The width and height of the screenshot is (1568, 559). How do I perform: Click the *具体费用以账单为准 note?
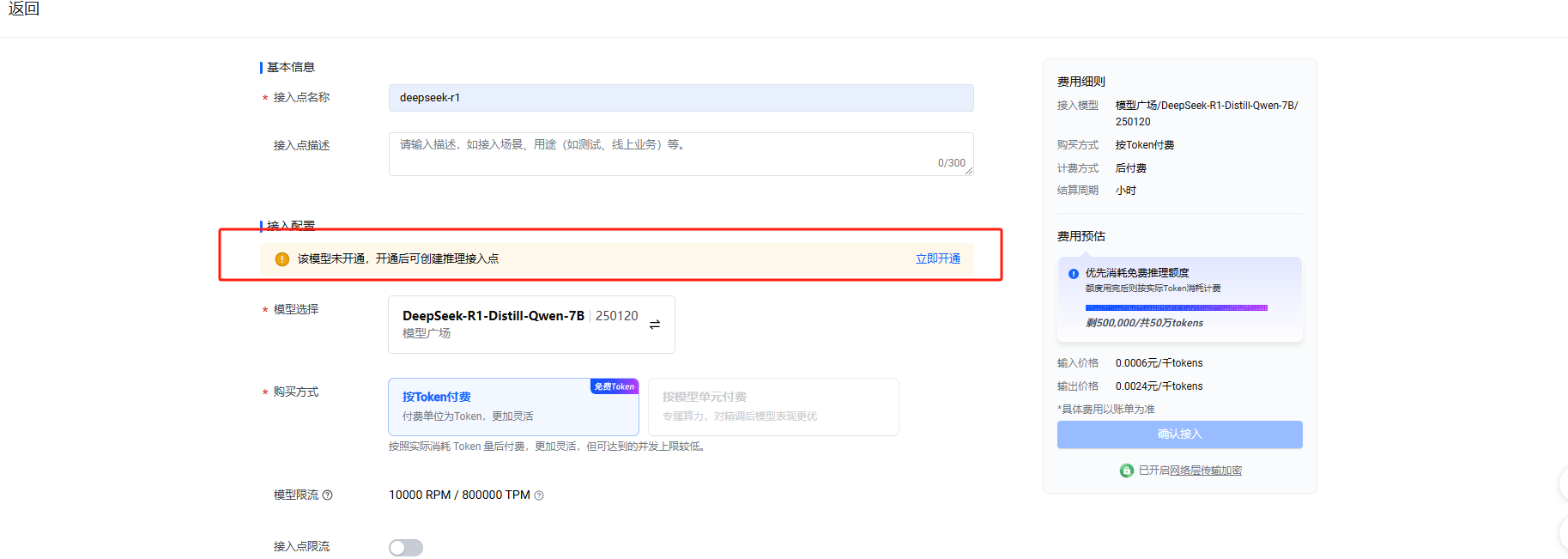point(1106,410)
